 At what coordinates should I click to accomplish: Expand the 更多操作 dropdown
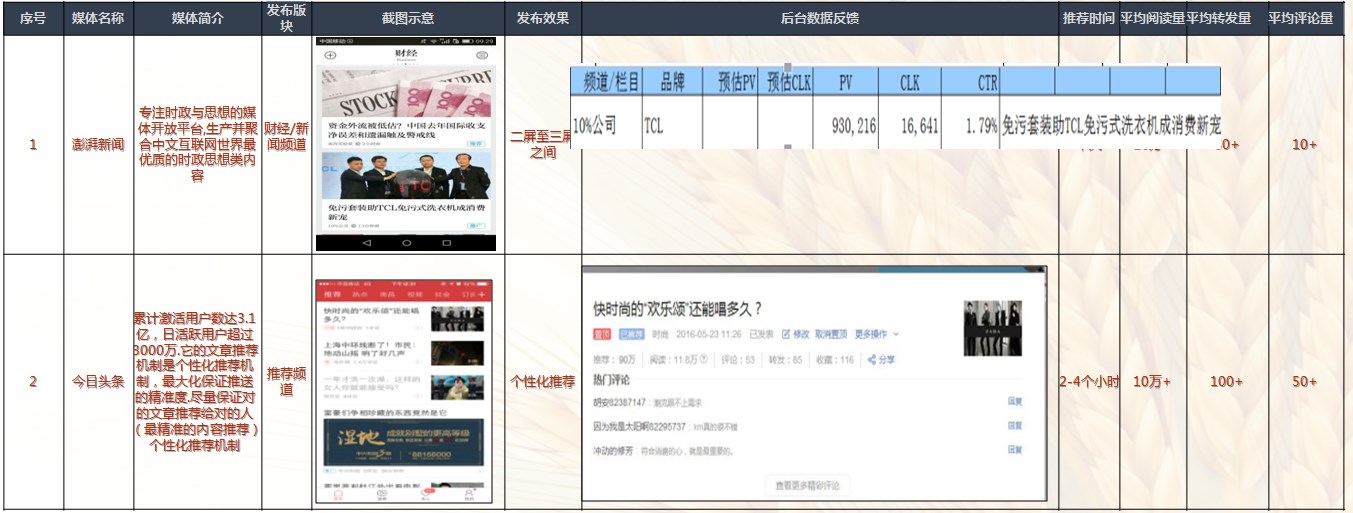coord(875,333)
